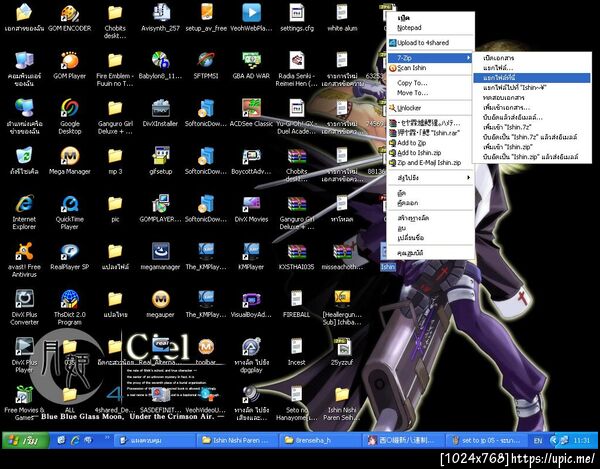Choose เปิดเอกสาร (Open archive) in 7-Zip submenu
This screenshot has width=600, height=469.
point(532,58)
